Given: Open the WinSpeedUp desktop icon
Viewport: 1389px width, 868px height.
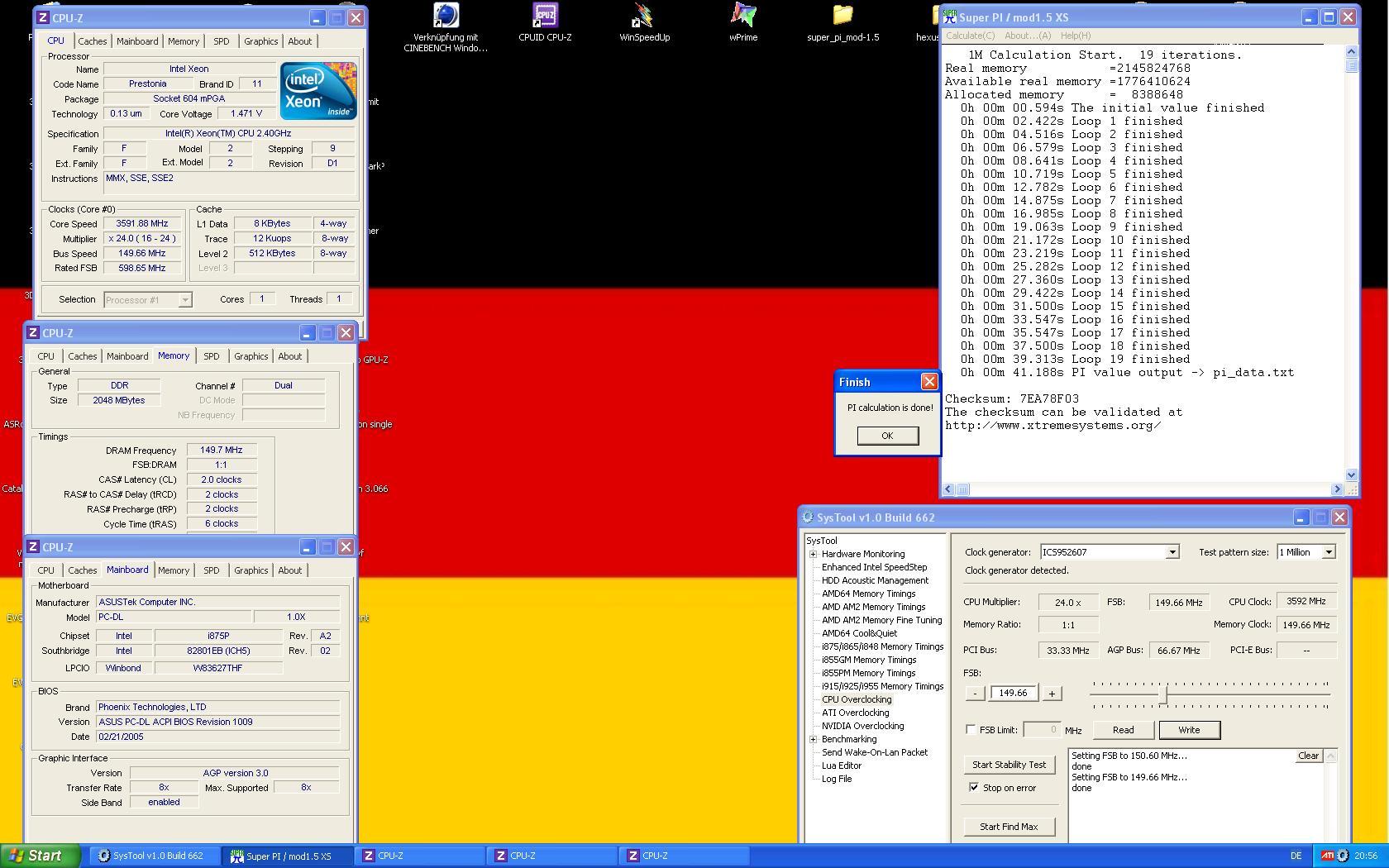Looking at the screenshot, I should 644,16.
